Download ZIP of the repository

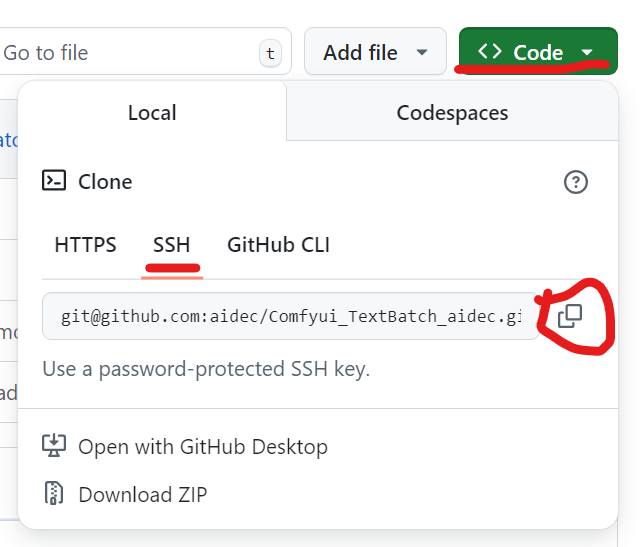(125, 494)
